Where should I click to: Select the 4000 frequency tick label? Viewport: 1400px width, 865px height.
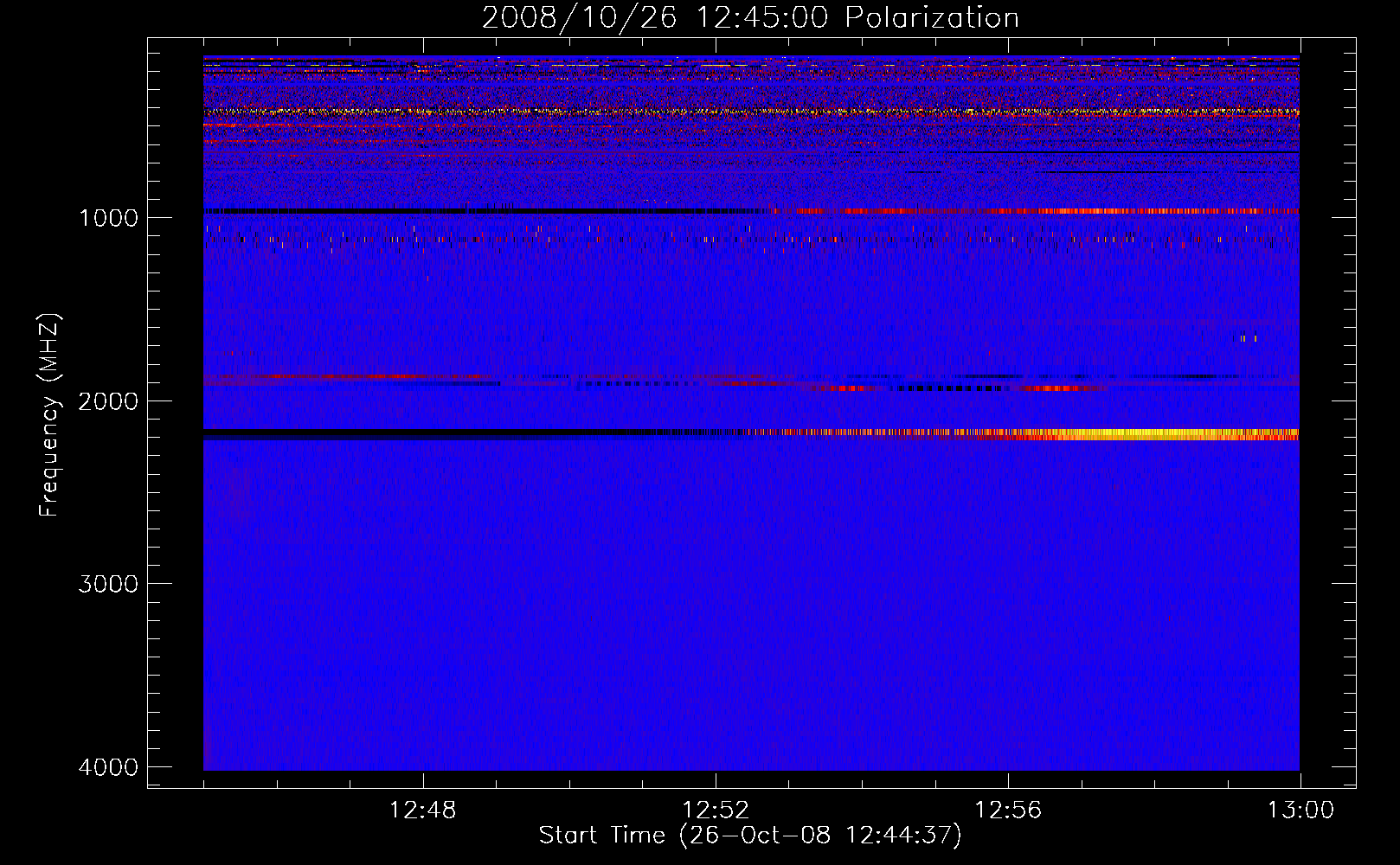[x=108, y=767]
